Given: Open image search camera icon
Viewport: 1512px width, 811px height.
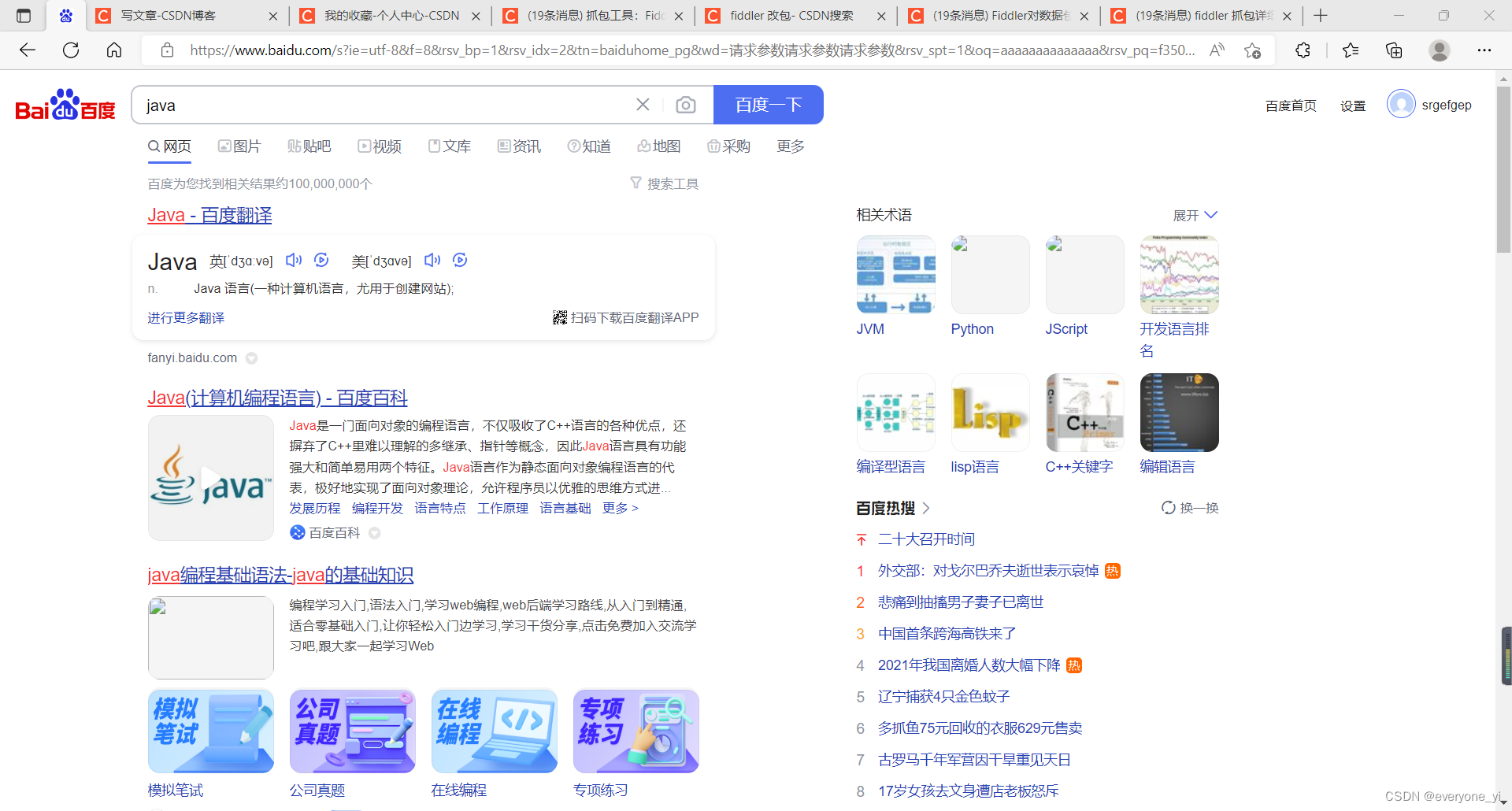Looking at the screenshot, I should pos(686,105).
